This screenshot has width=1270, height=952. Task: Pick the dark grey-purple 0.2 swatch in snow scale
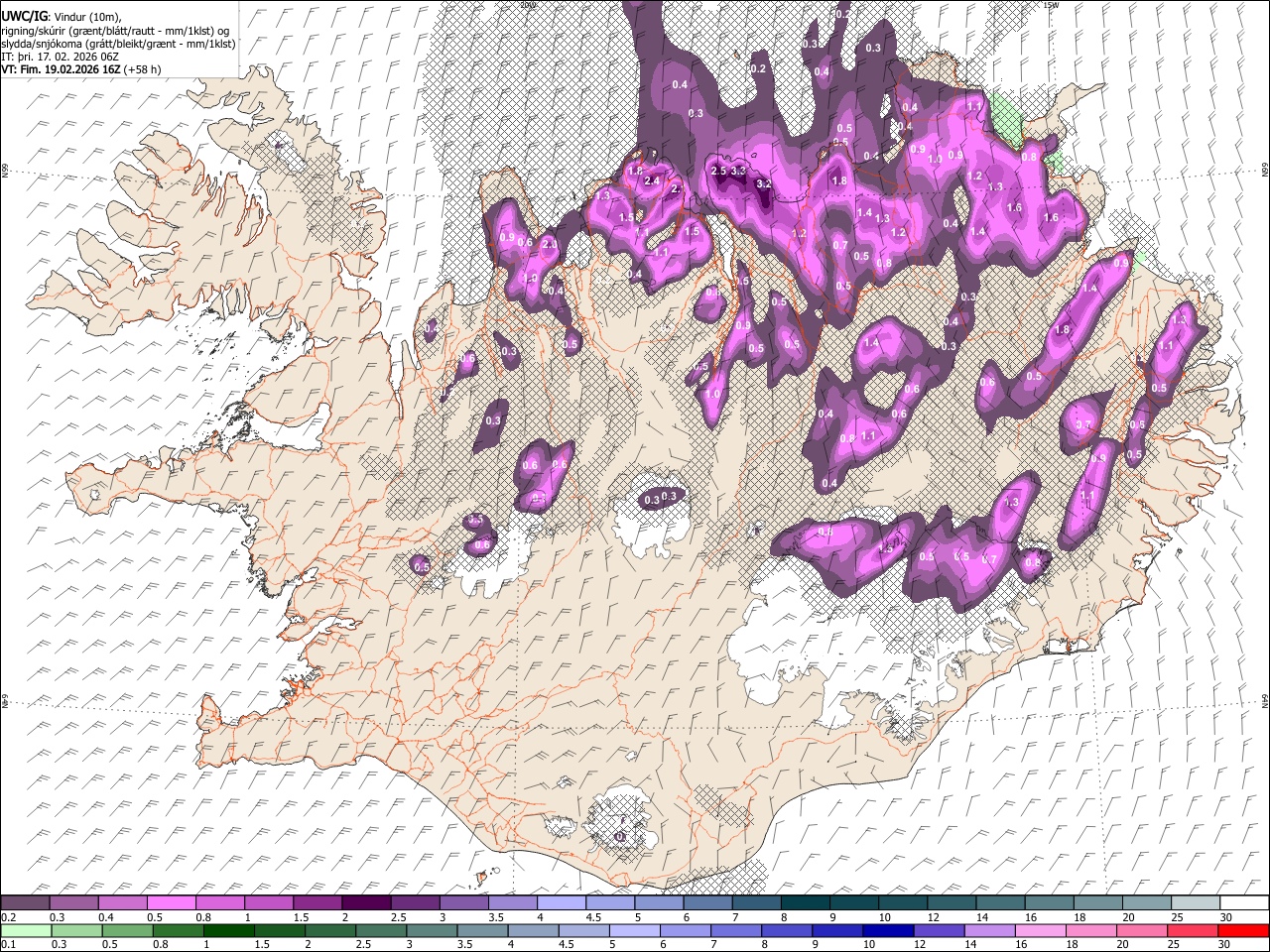[25, 902]
